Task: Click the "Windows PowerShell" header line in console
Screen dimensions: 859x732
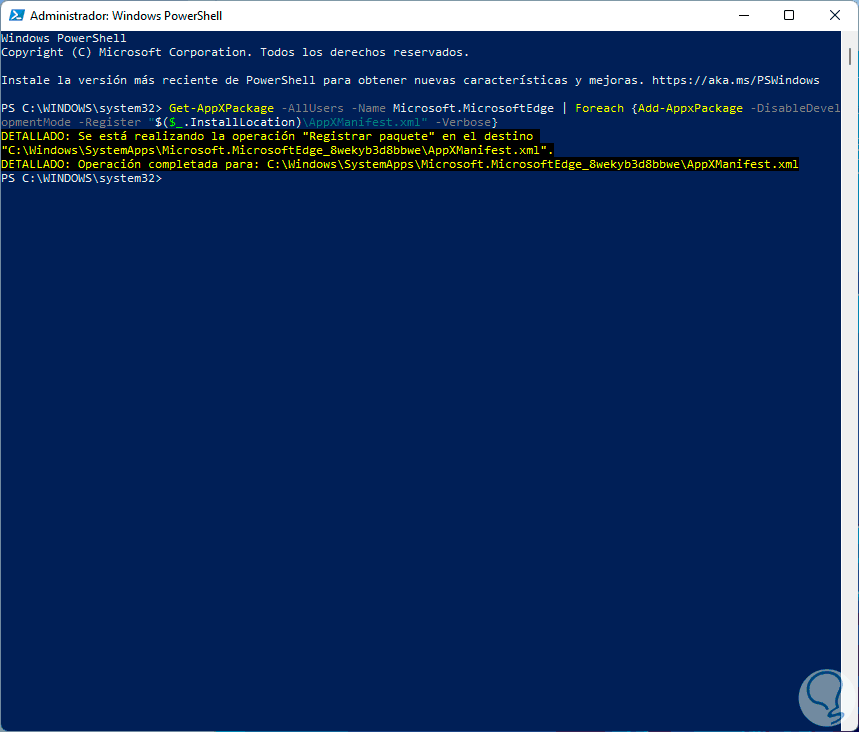Action: point(64,38)
